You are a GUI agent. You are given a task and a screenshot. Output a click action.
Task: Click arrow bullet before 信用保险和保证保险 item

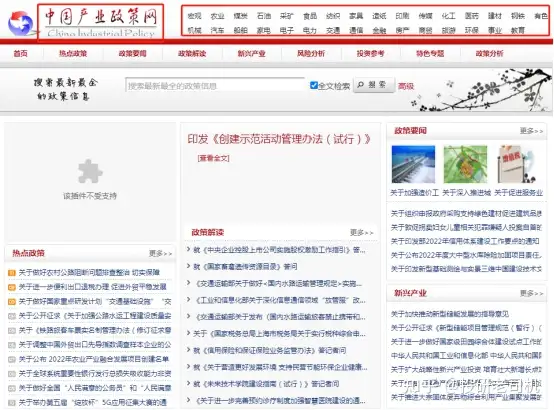(x=189, y=350)
